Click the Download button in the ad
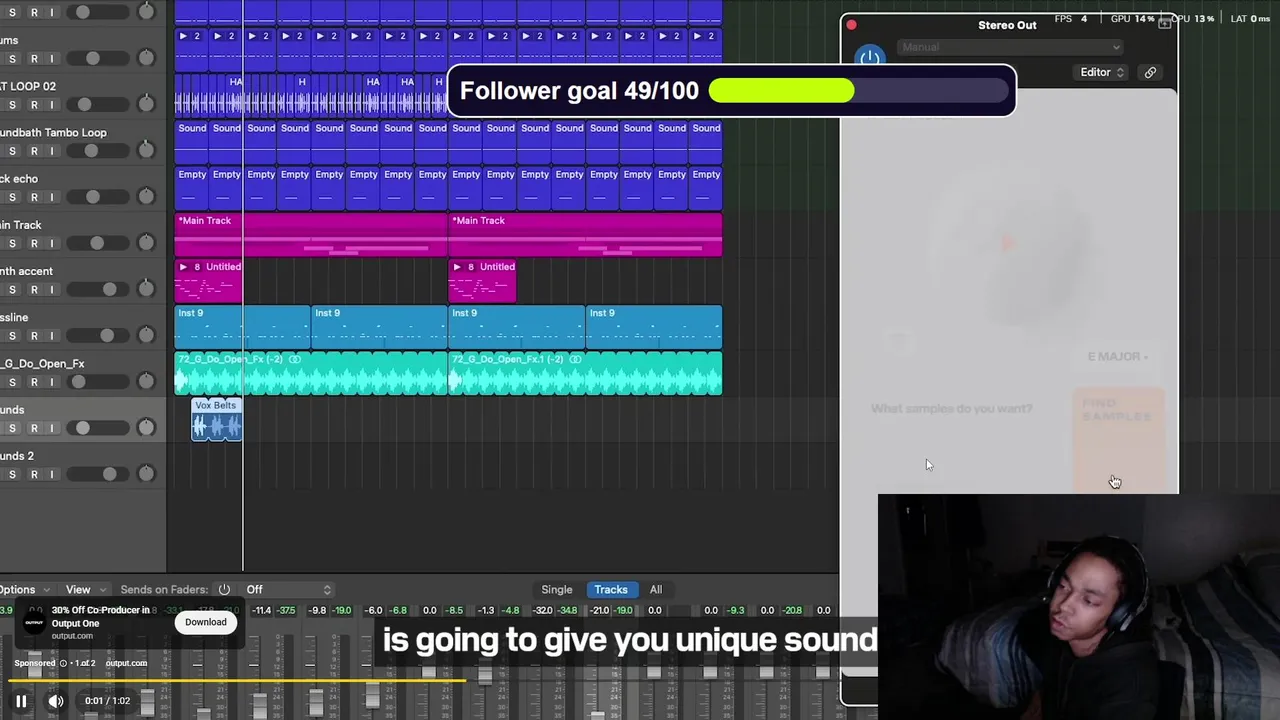 [x=206, y=622]
